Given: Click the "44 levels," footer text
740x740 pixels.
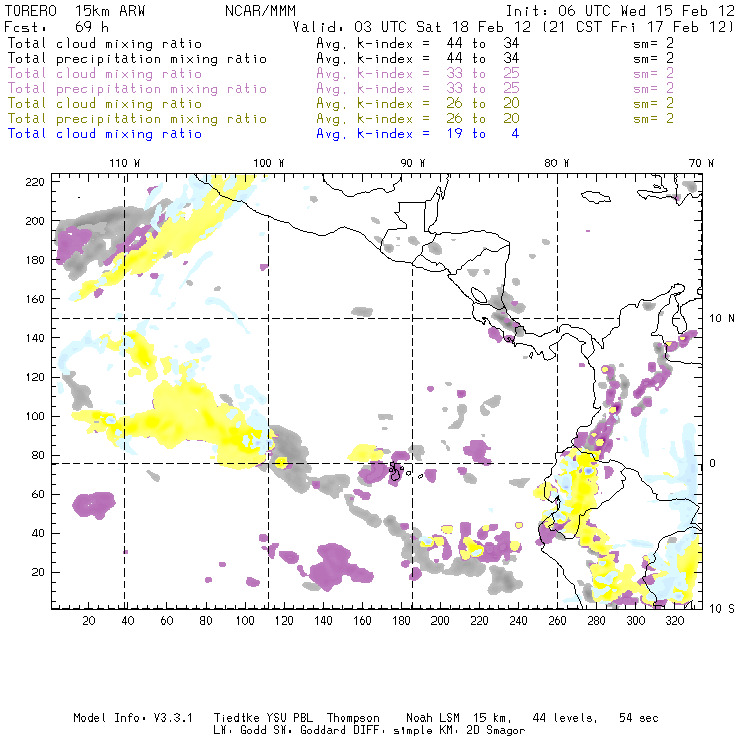Looking at the screenshot, I should click(565, 718).
